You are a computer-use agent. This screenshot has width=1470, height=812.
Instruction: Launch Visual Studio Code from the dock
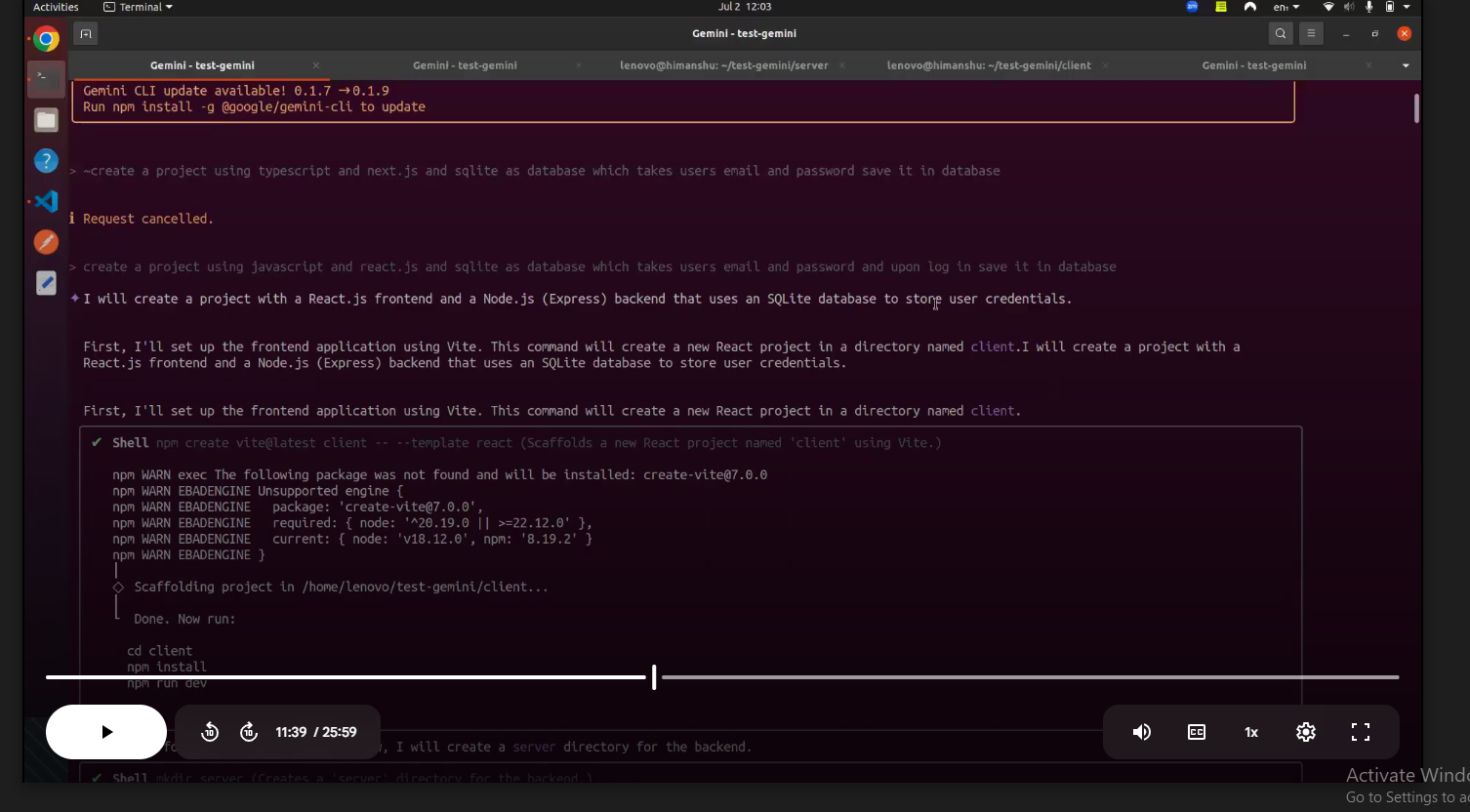[46, 202]
